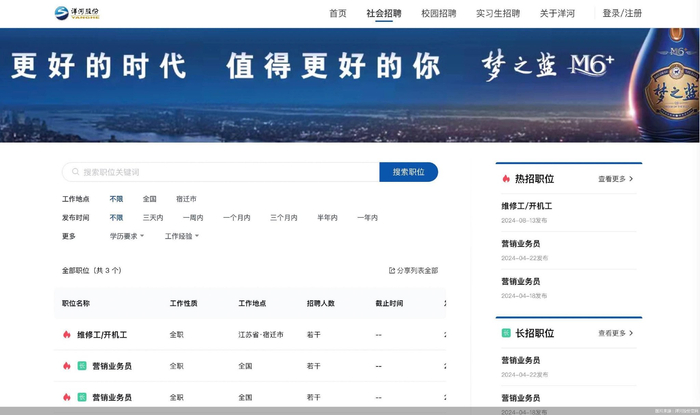Click 招聘人数 column header
The image size is (700, 415).
tap(321, 303)
